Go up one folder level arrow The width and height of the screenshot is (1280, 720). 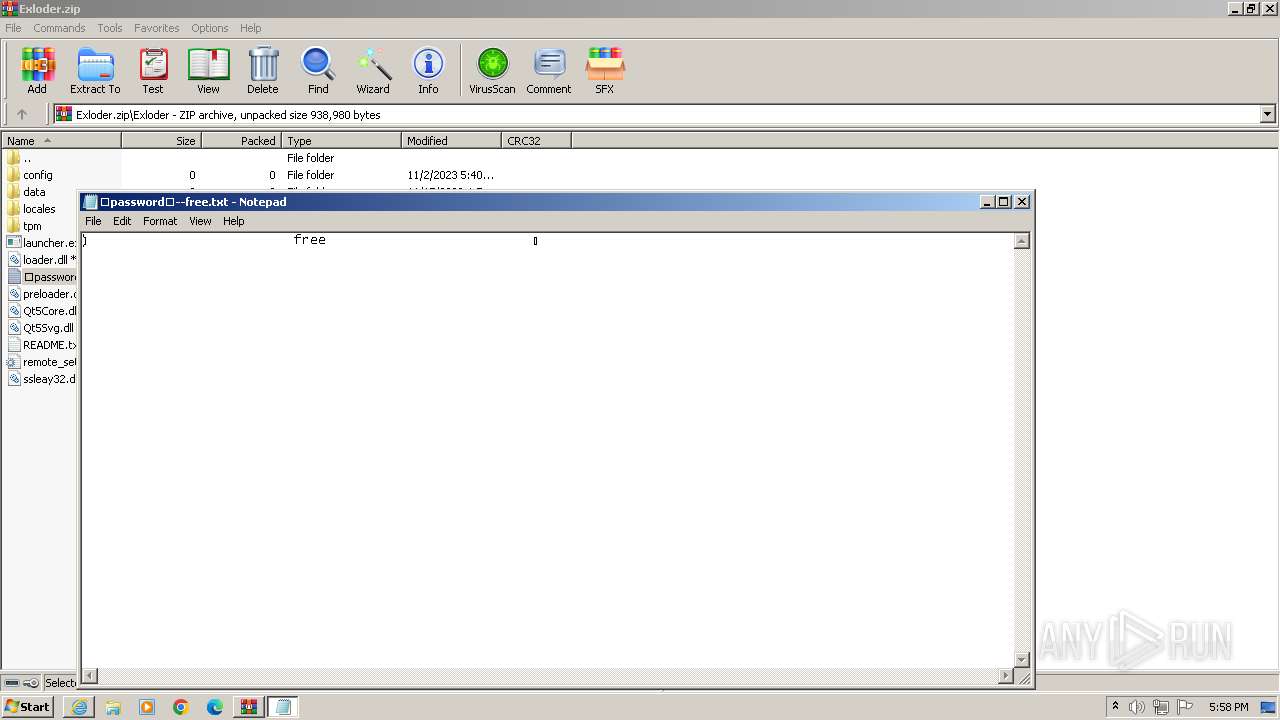click(x=22, y=115)
